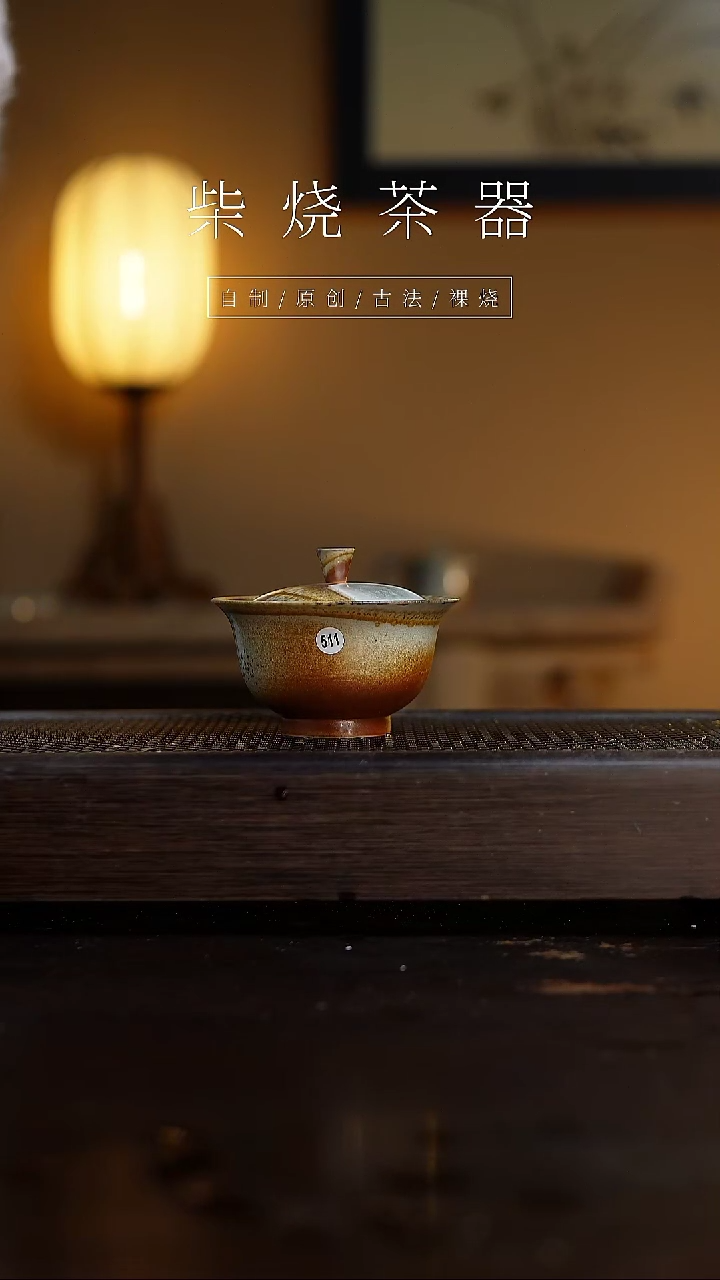Tap the 自制 label in subtitle box
This screenshot has width=720, height=1280.
point(245,298)
